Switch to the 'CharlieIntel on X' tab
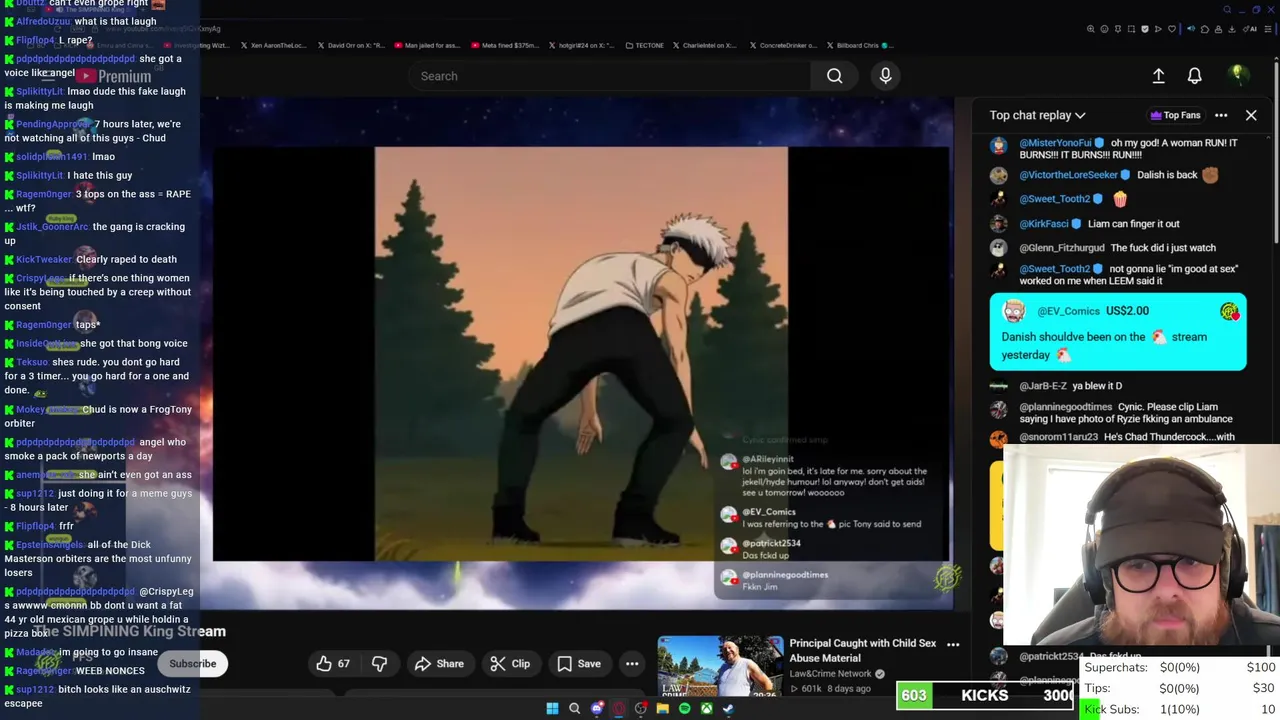Image resolution: width=1280 pixels, height=720 pixels. (704, 45)
